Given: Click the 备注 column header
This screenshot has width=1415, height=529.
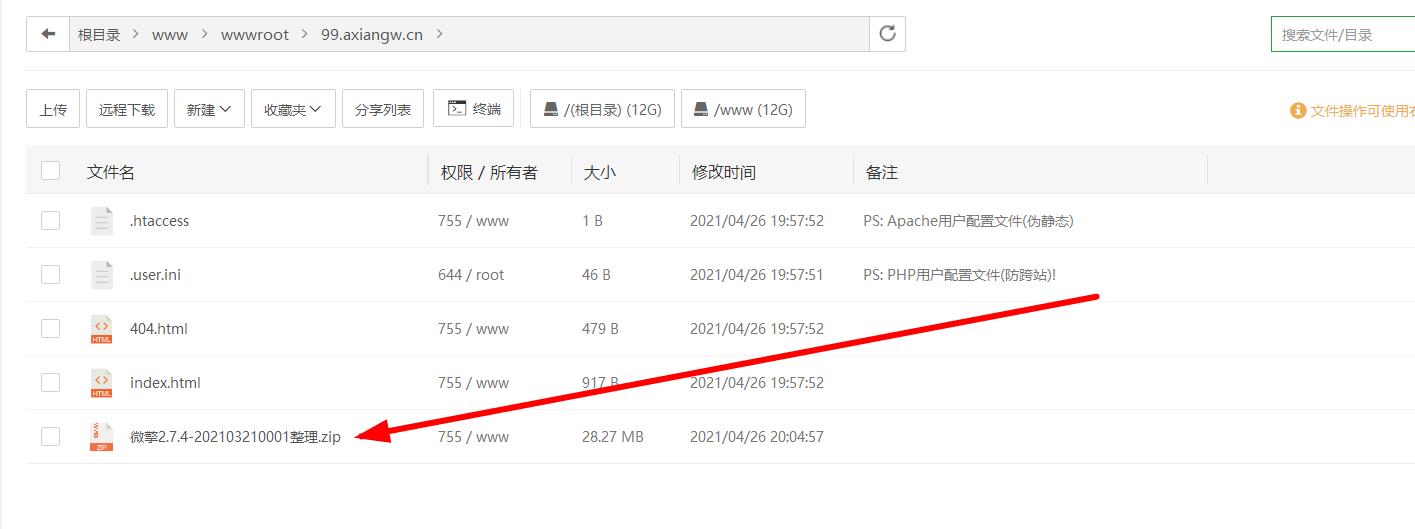Looking at the screenshot, I should (x=882, y=172).
